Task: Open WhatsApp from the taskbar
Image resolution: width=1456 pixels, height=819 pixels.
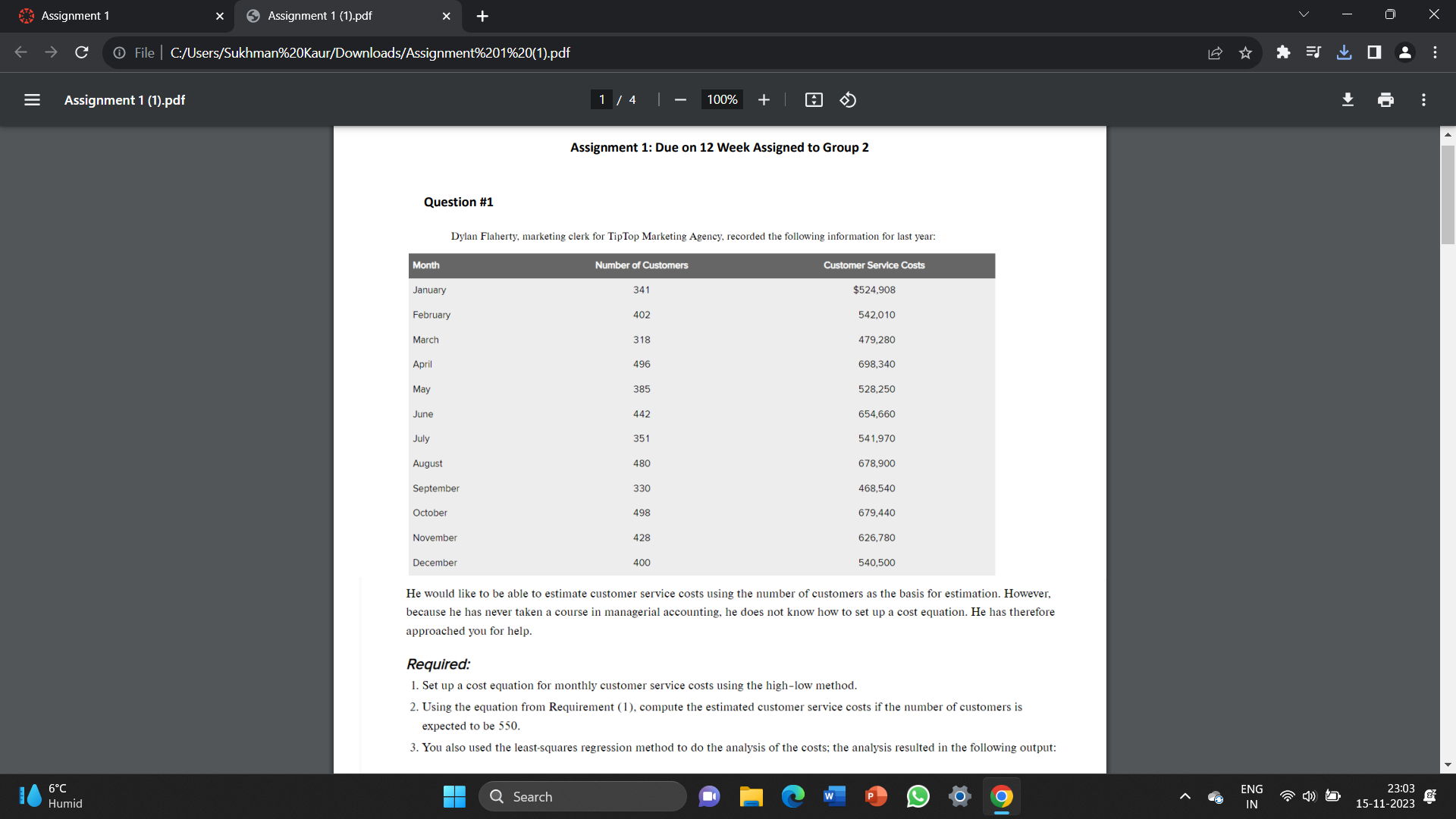Action: tap(918, 796)
